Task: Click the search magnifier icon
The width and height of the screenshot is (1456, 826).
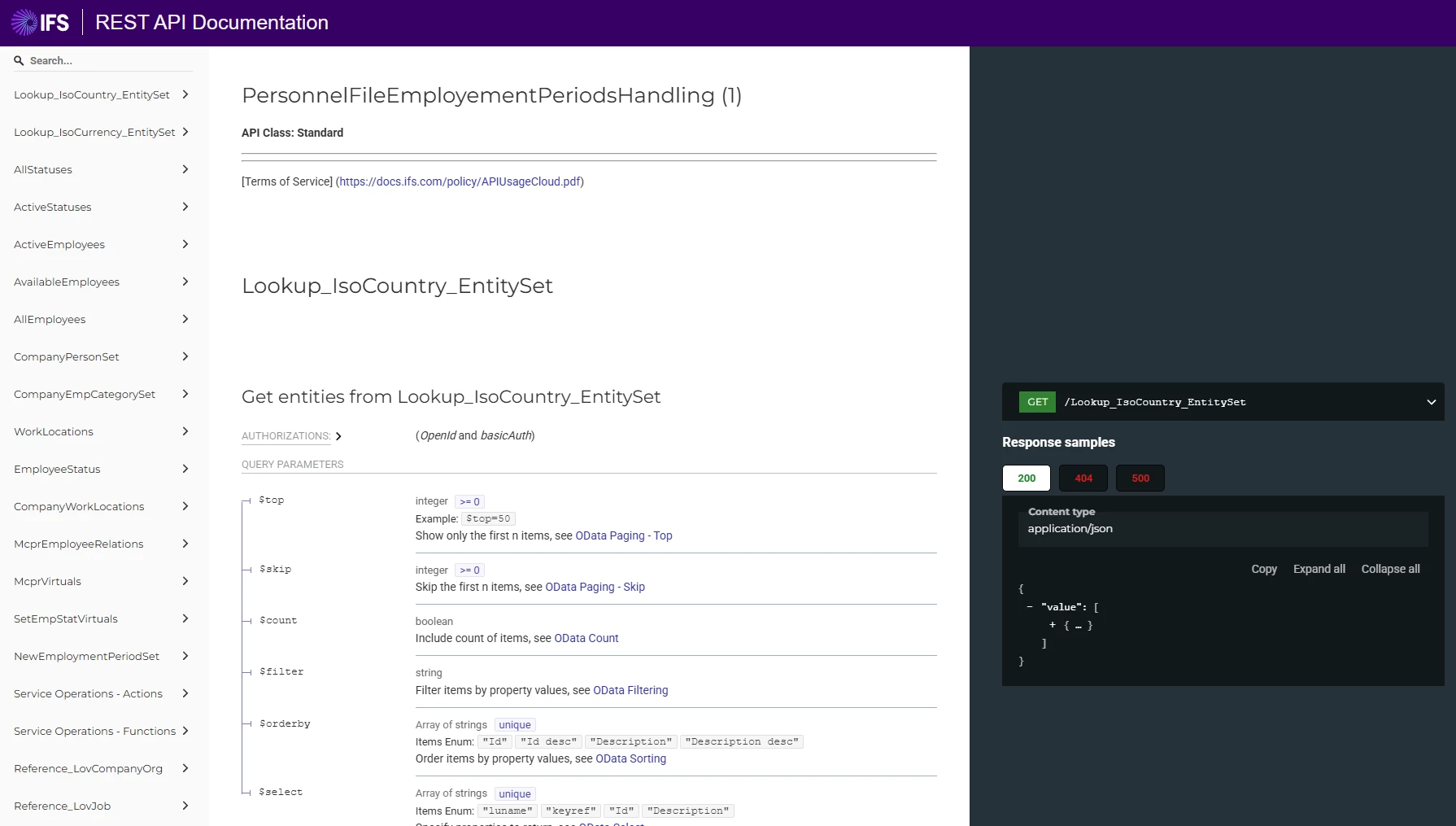Action: (x=19, y=60)
